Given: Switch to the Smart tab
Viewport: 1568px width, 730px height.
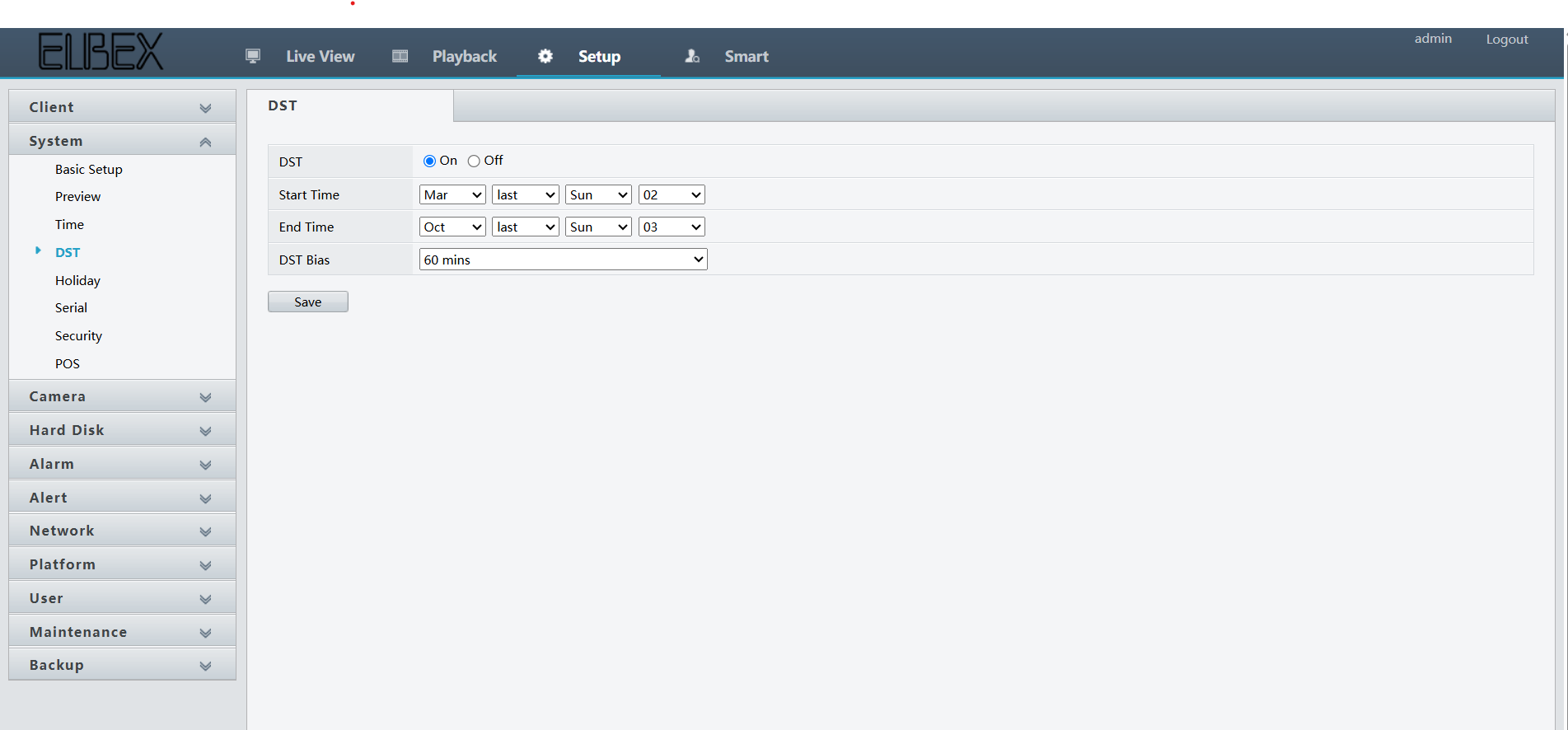Looking at the screenshot, I should [x=747, y=56].
